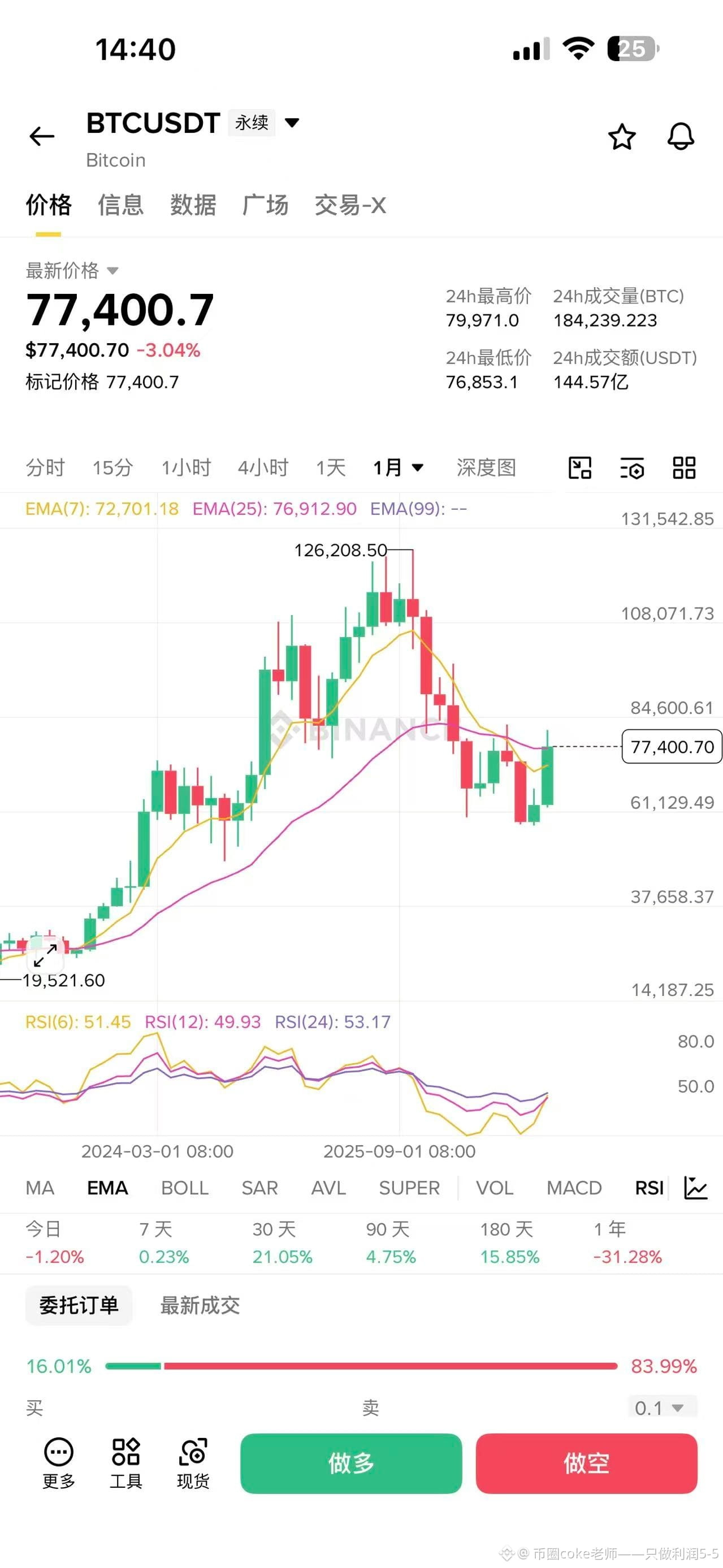Tap the 14:40 clock in status bar

tap(135, 49)
